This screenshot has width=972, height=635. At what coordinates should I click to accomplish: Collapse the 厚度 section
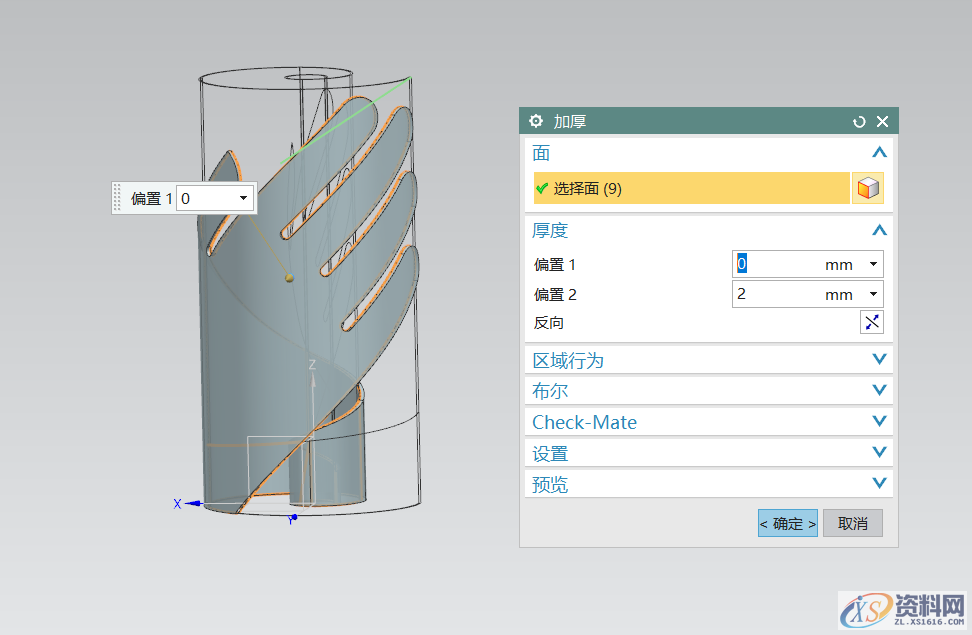[x=879, y=230]
